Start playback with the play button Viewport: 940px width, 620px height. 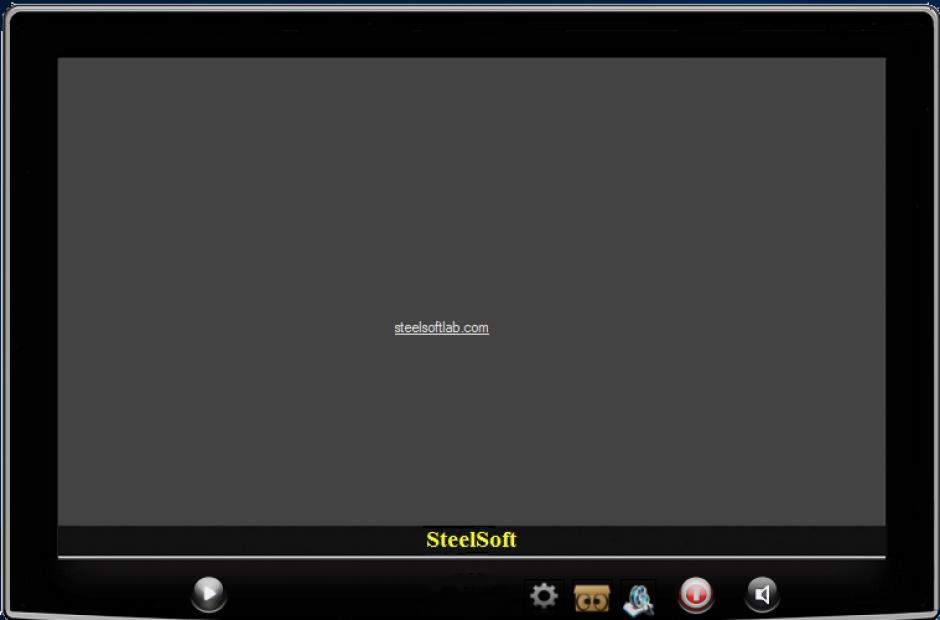pos(209,594)
